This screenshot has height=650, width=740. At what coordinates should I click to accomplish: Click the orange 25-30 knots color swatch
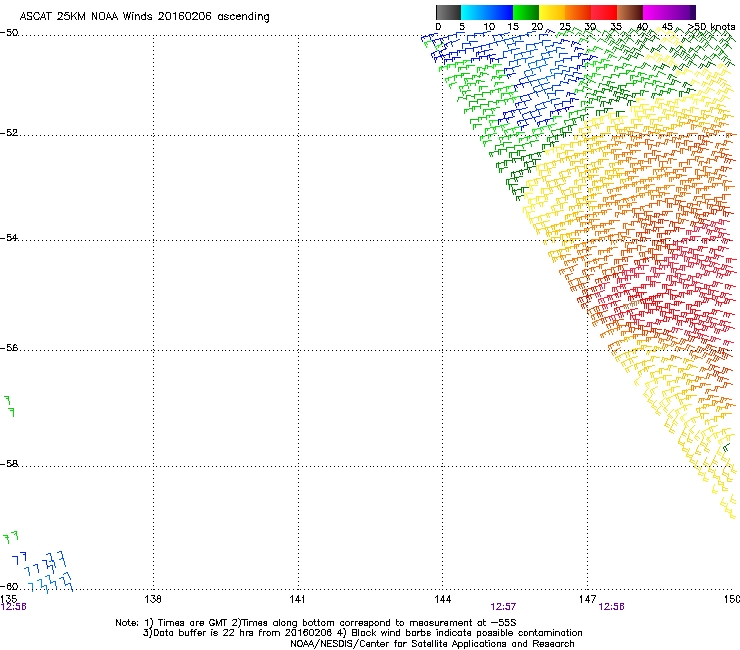(578, 12)
